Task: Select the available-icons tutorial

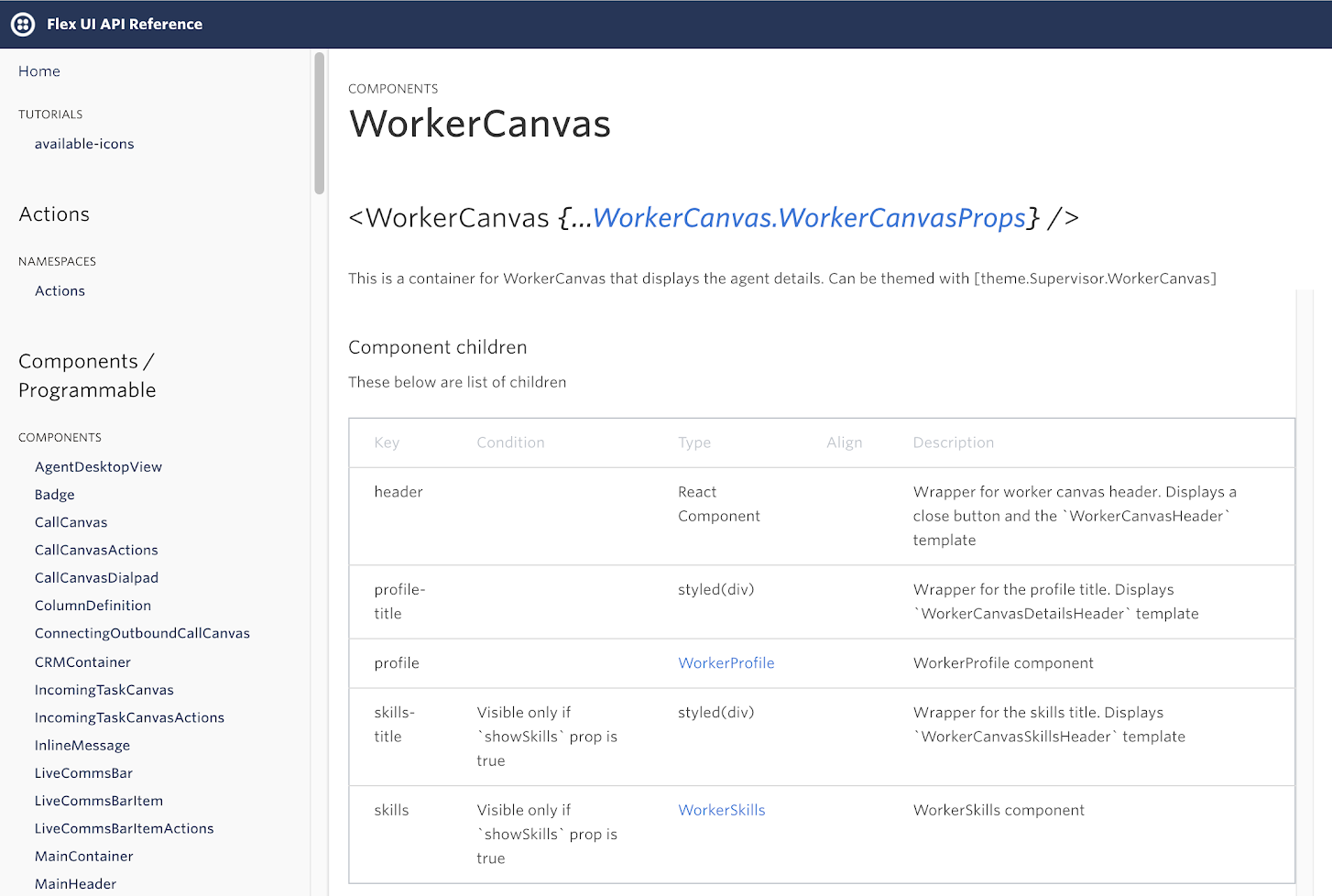Action: click(84, 144)
